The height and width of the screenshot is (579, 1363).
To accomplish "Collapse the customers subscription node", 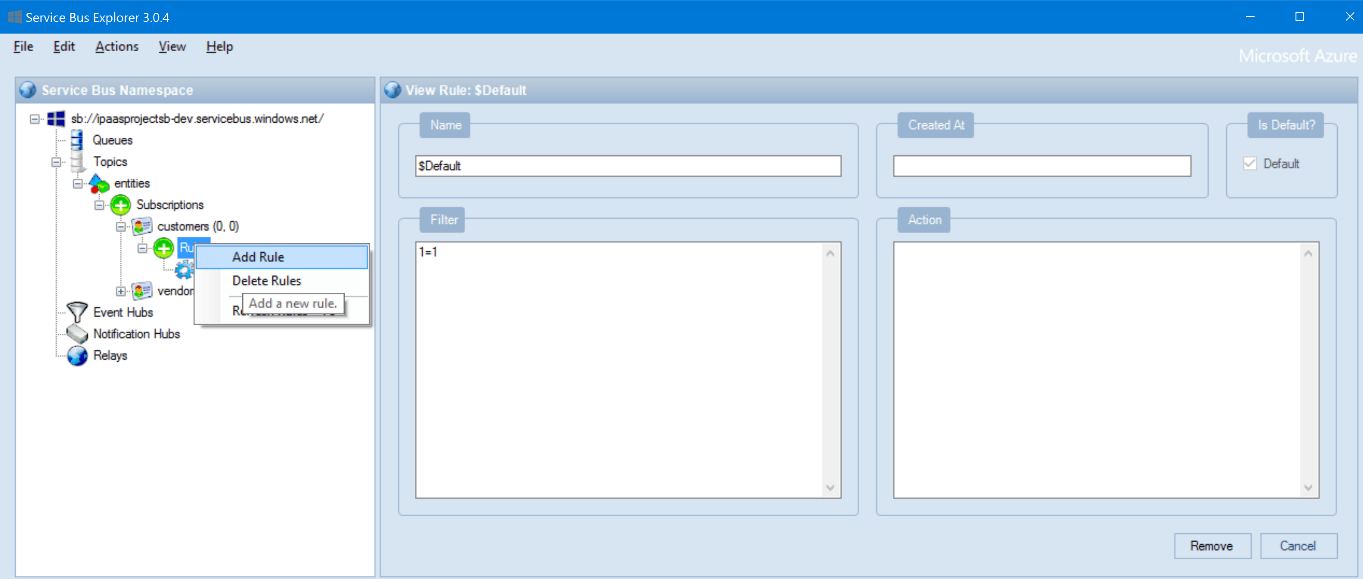I will (x=121, y=227).
